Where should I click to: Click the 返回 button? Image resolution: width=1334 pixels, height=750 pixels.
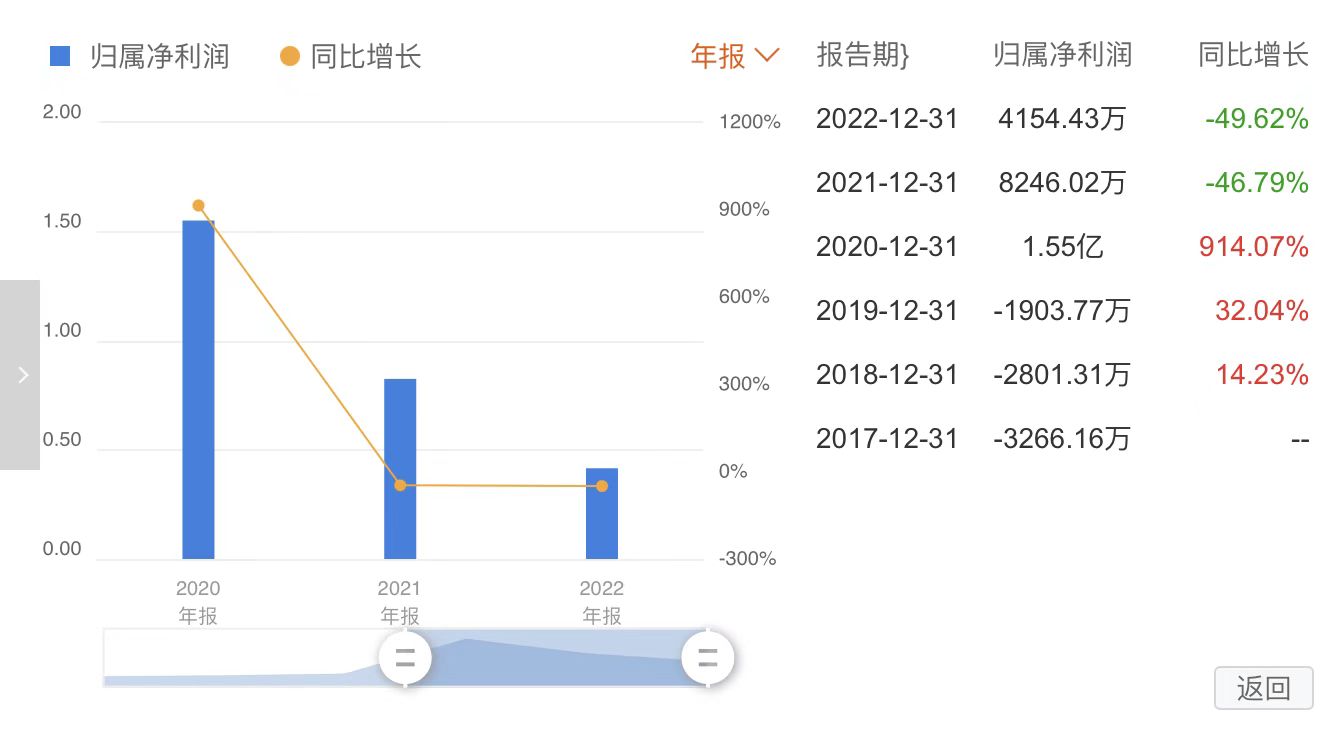tap(1263, 688)
